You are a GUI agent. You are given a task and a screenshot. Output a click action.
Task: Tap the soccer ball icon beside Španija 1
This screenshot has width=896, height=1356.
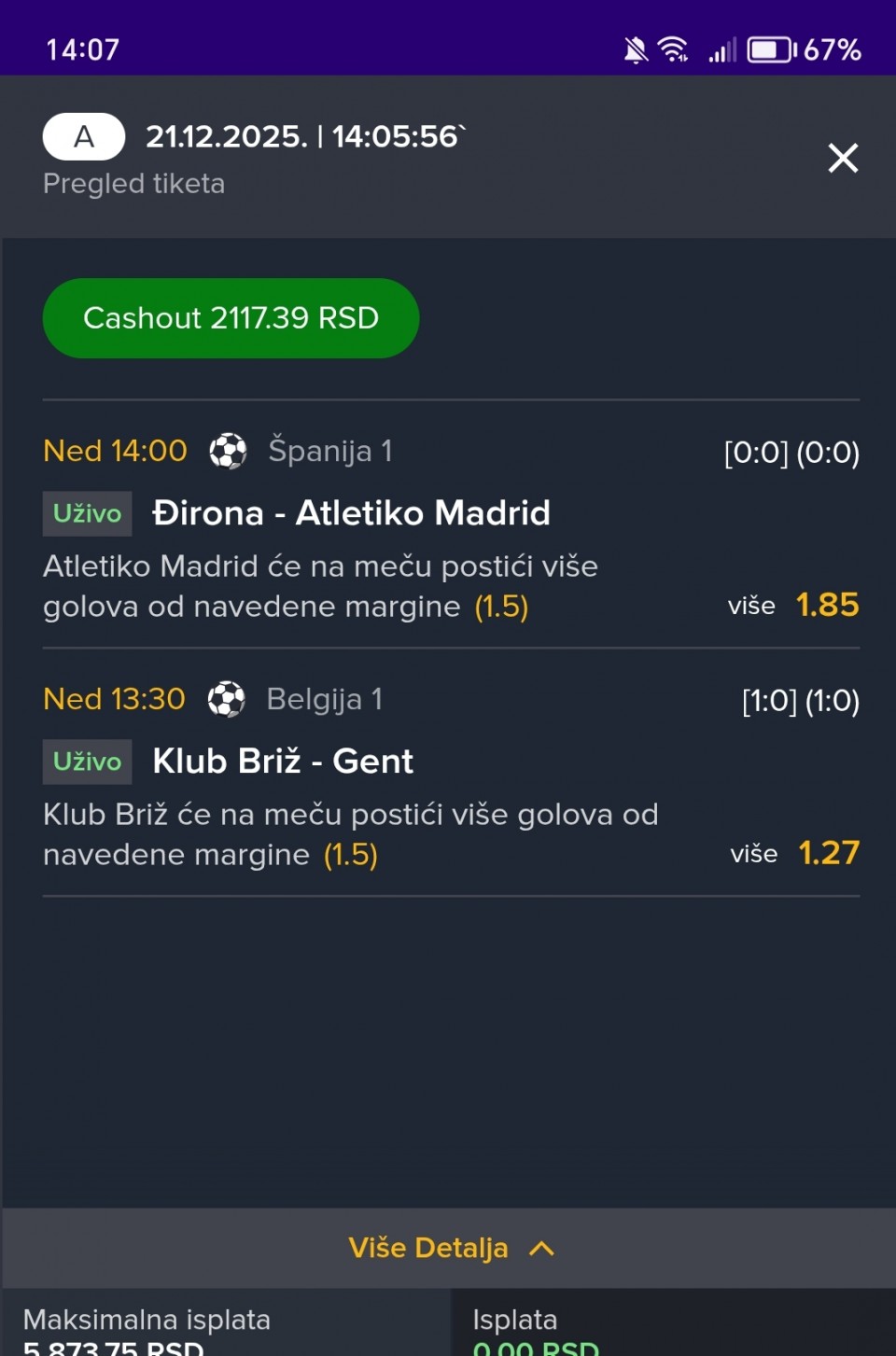click(x=228, y=451)
